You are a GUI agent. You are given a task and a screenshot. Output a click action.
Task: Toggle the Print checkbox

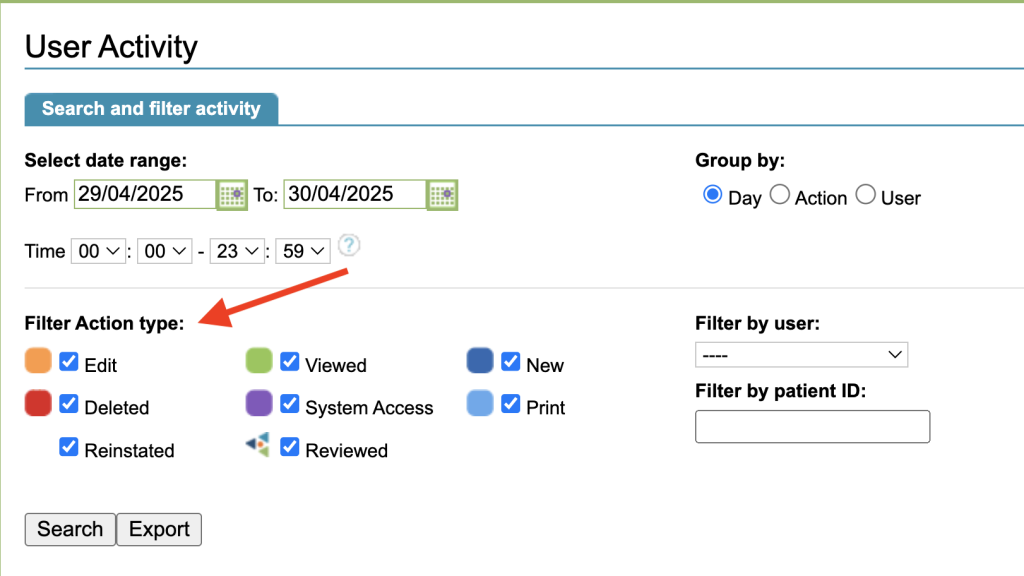coord(511,404)
